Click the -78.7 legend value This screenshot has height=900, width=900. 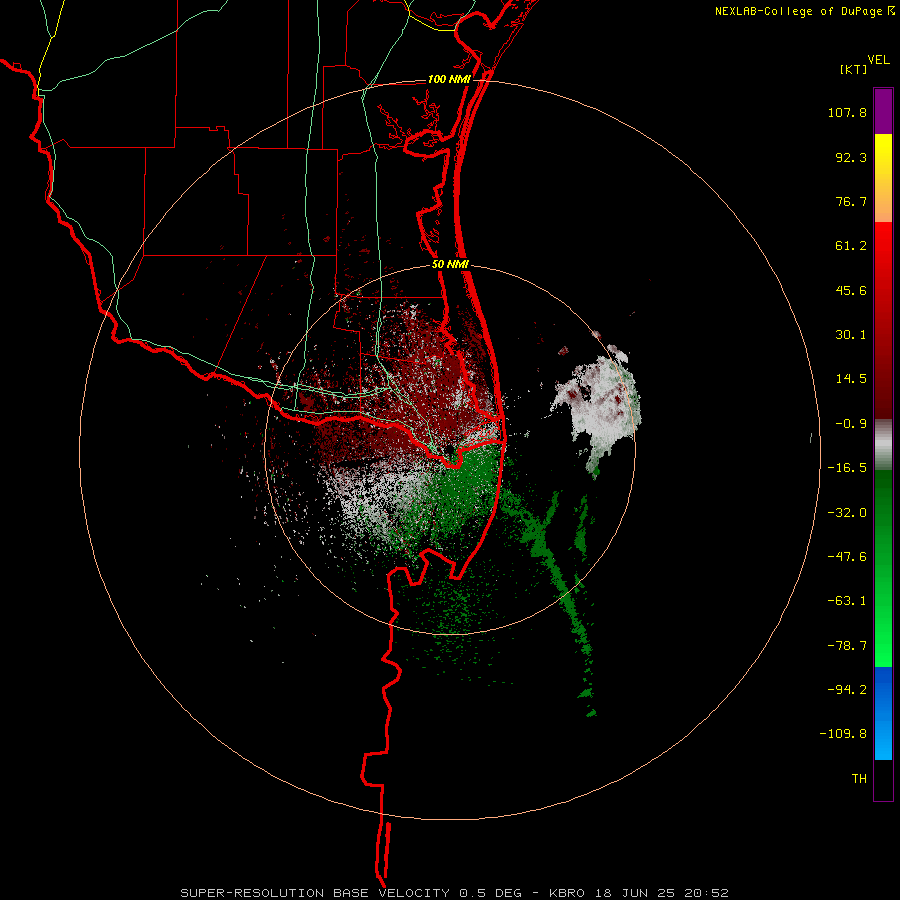(x=847, y=646)
